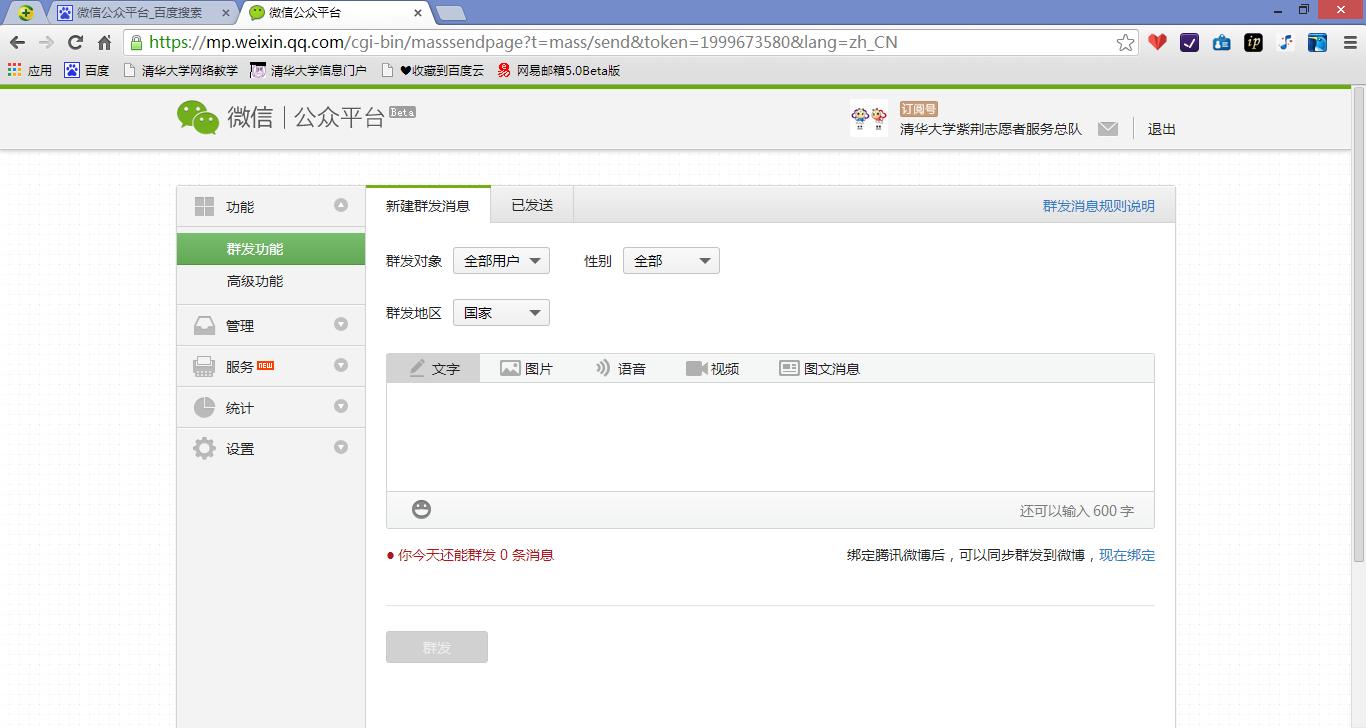Select the 文字 text message tab
Screen dimensions: 1366x728
[433, 367]
